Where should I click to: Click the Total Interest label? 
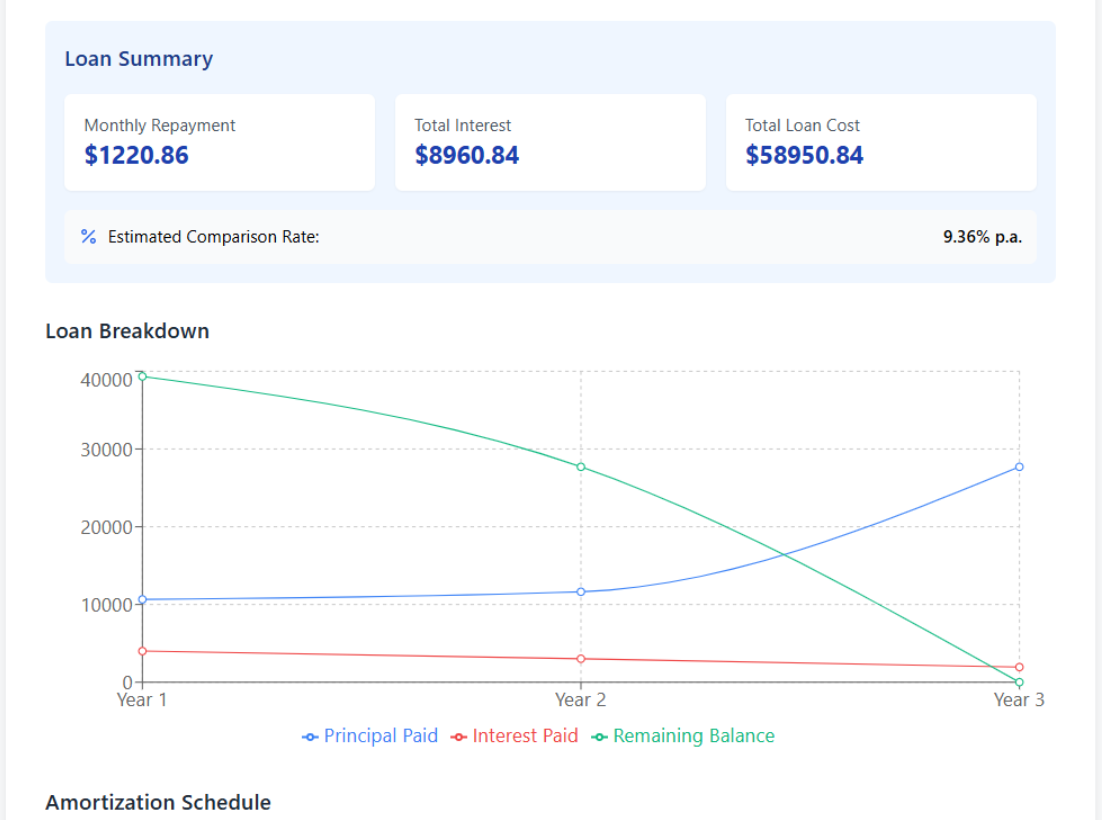[x=462, y=126]
